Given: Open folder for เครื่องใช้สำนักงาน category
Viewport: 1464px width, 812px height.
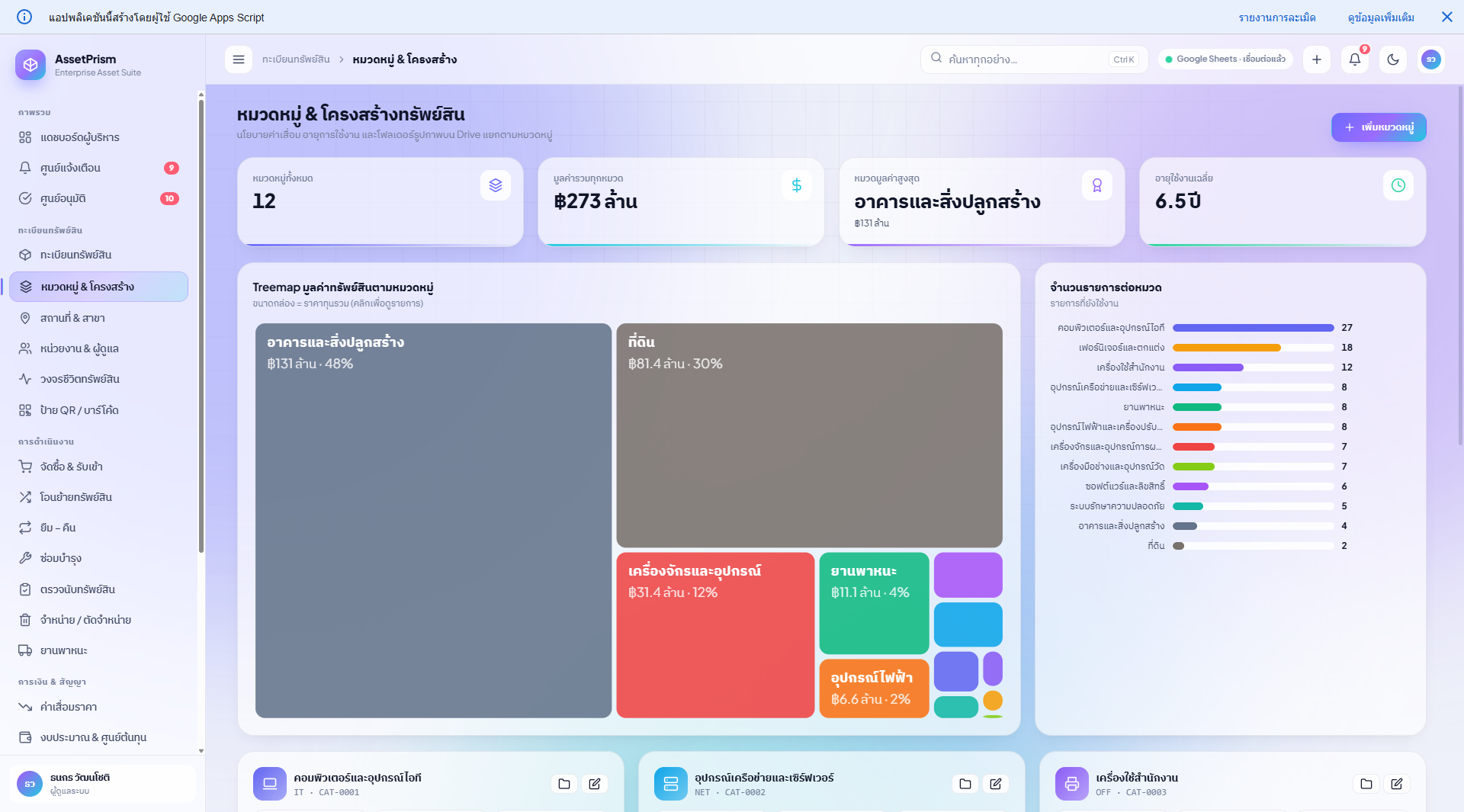Looking at the screenshot, I should (x=1366, y=784).
